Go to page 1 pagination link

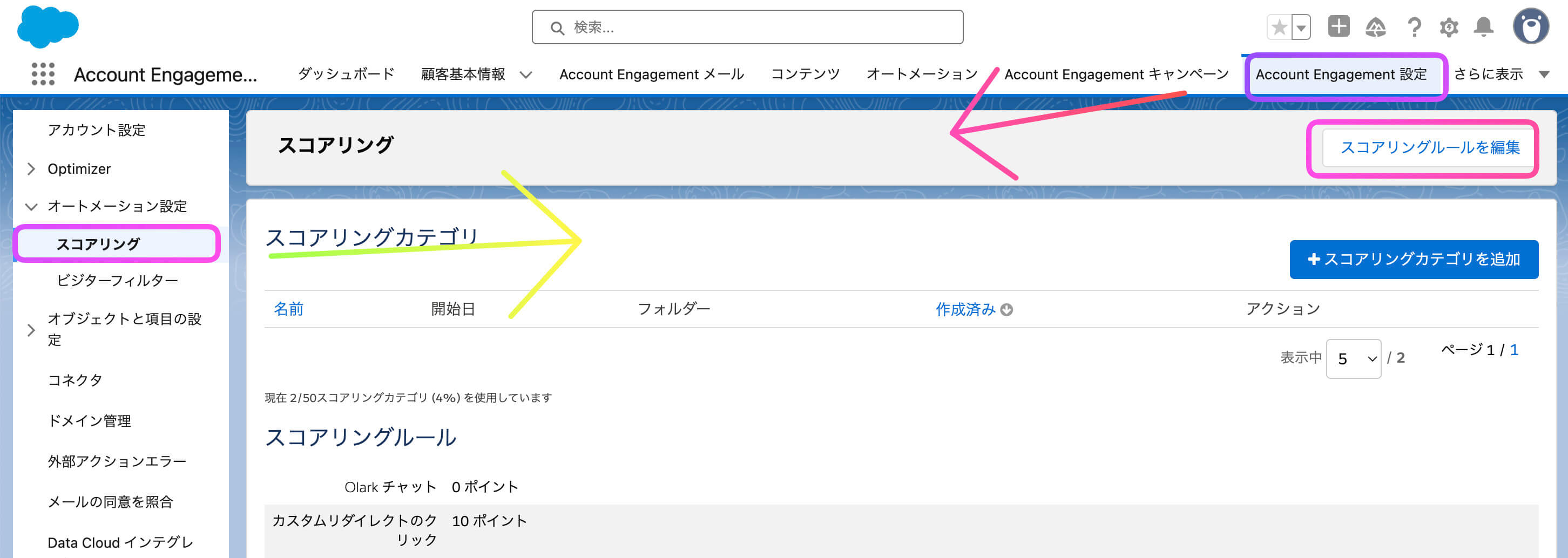tap(1514, 350)
